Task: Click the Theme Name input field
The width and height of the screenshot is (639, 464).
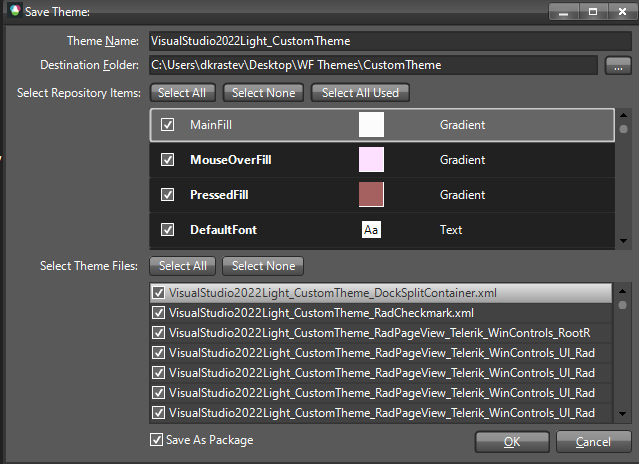Action: [390, 41]
